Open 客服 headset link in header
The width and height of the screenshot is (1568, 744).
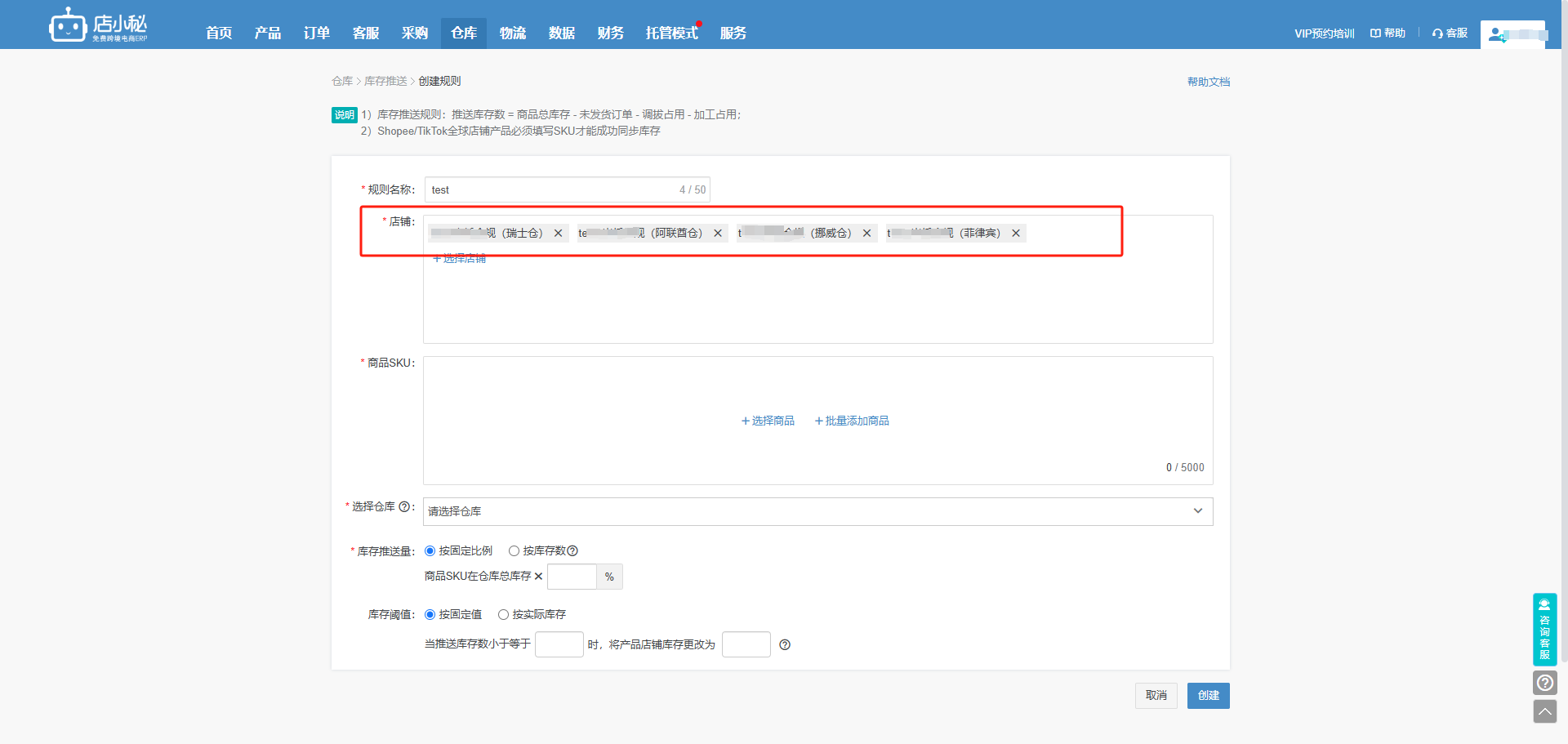pos(1450,33)
